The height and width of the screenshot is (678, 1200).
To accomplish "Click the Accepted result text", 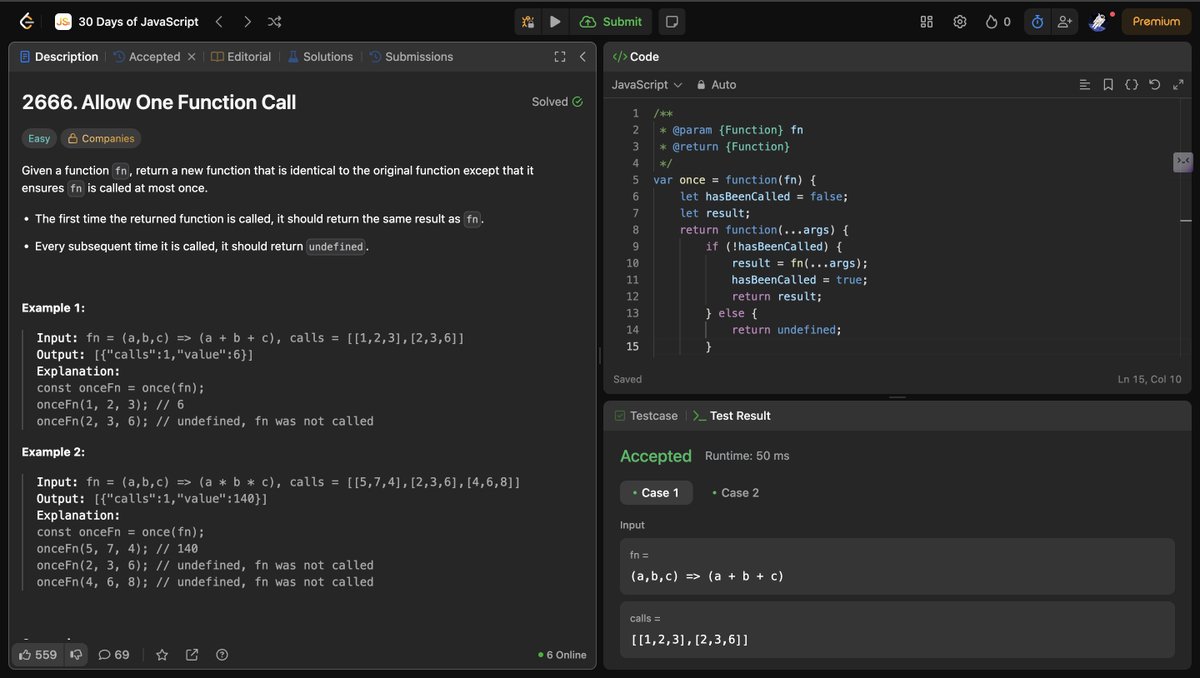I will point(656,456).
